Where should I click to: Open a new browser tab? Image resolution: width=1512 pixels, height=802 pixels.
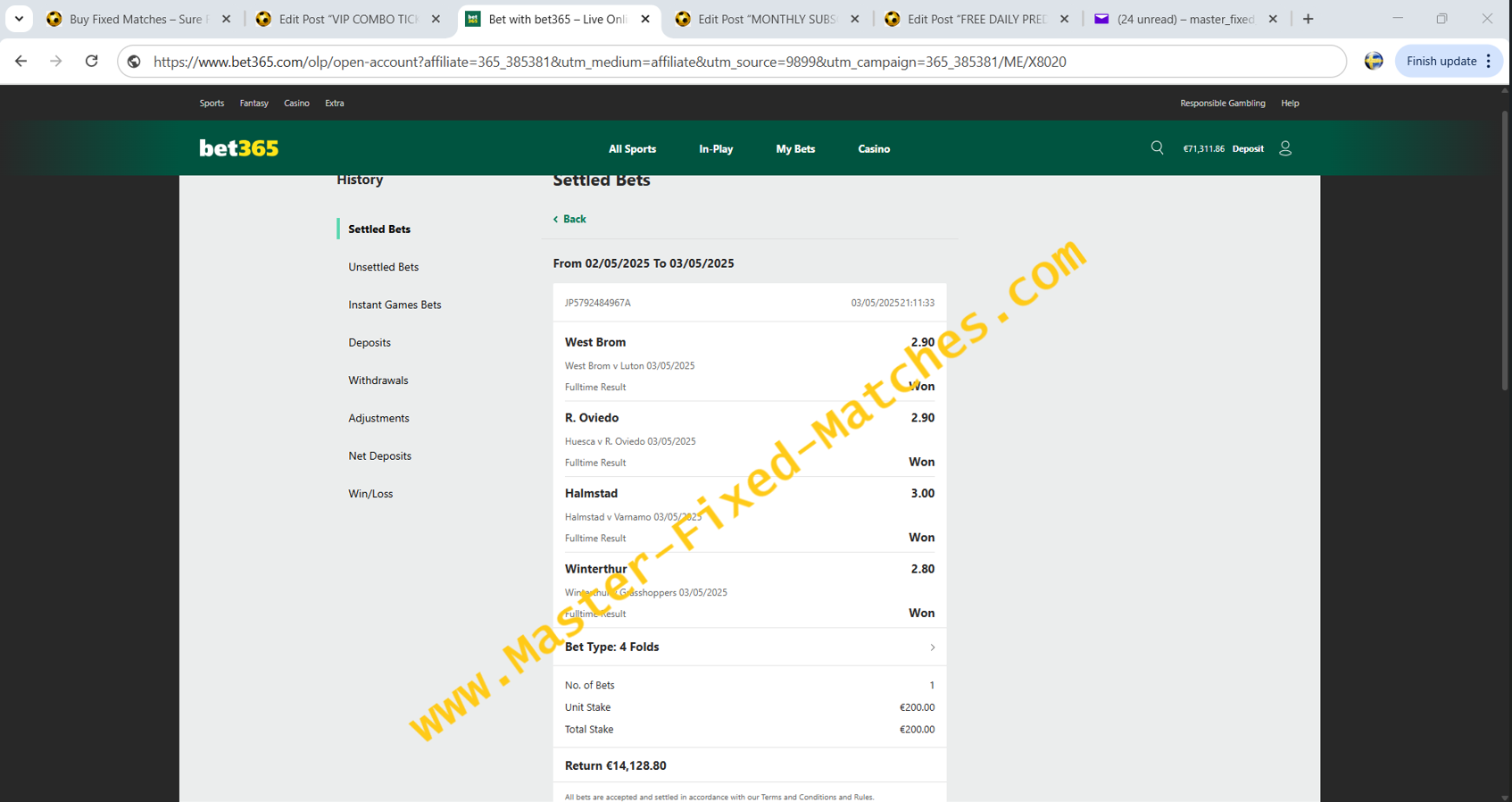click(x=1308, y=19)
